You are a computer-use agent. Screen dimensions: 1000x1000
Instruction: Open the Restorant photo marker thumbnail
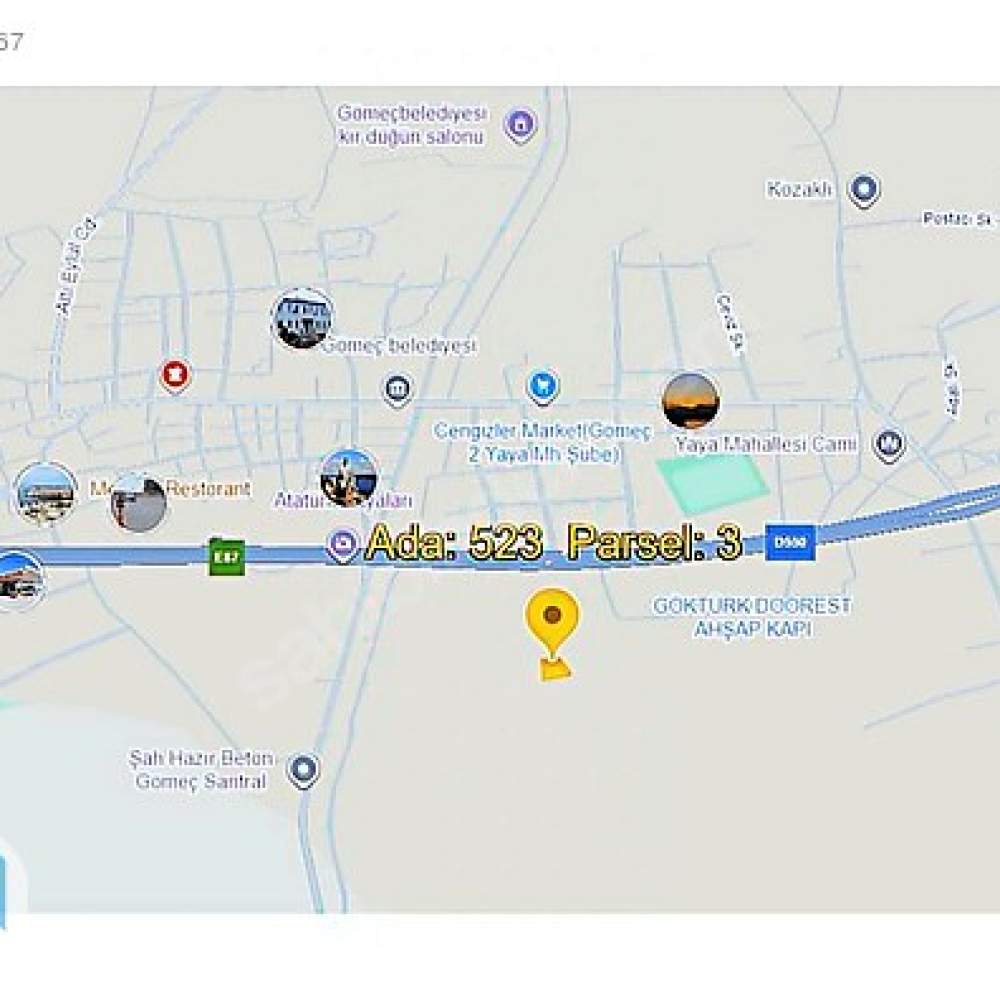pyautogui.click(x=138, y=503)
